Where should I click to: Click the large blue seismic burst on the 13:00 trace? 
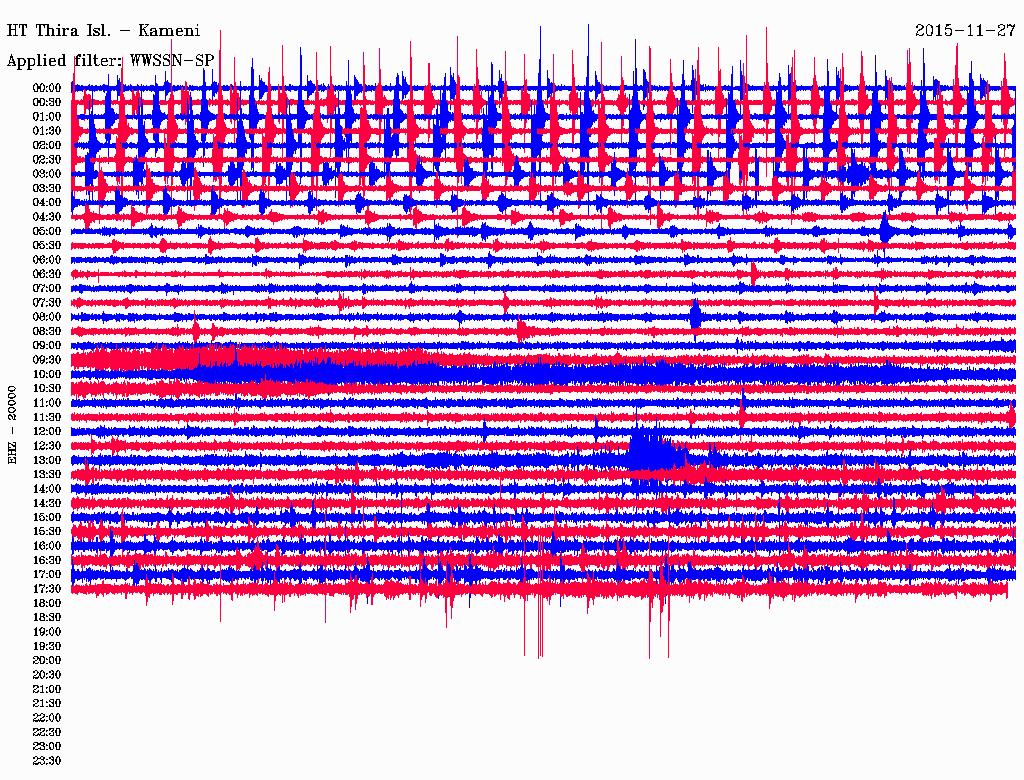656,453
